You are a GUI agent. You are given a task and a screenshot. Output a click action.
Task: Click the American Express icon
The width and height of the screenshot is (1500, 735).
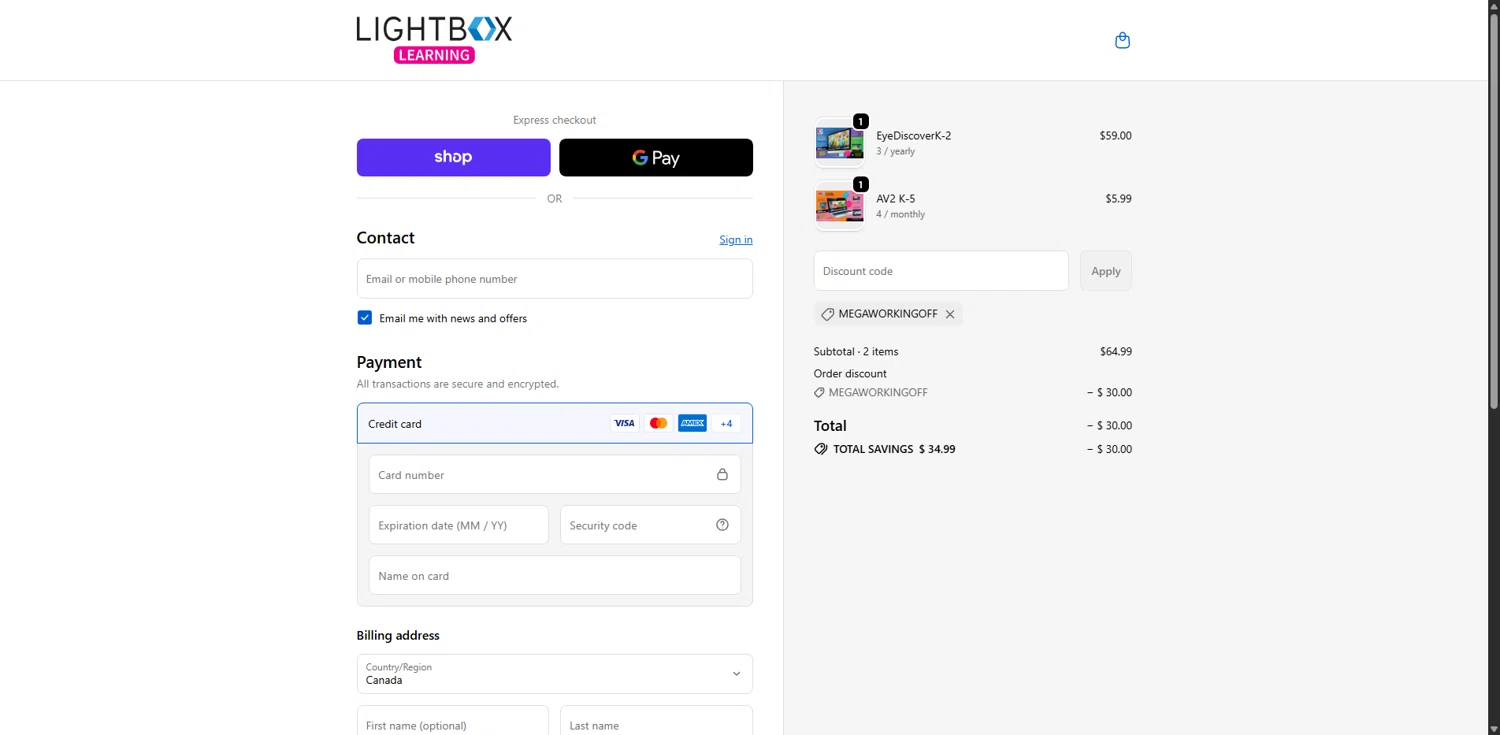(692, 424)
